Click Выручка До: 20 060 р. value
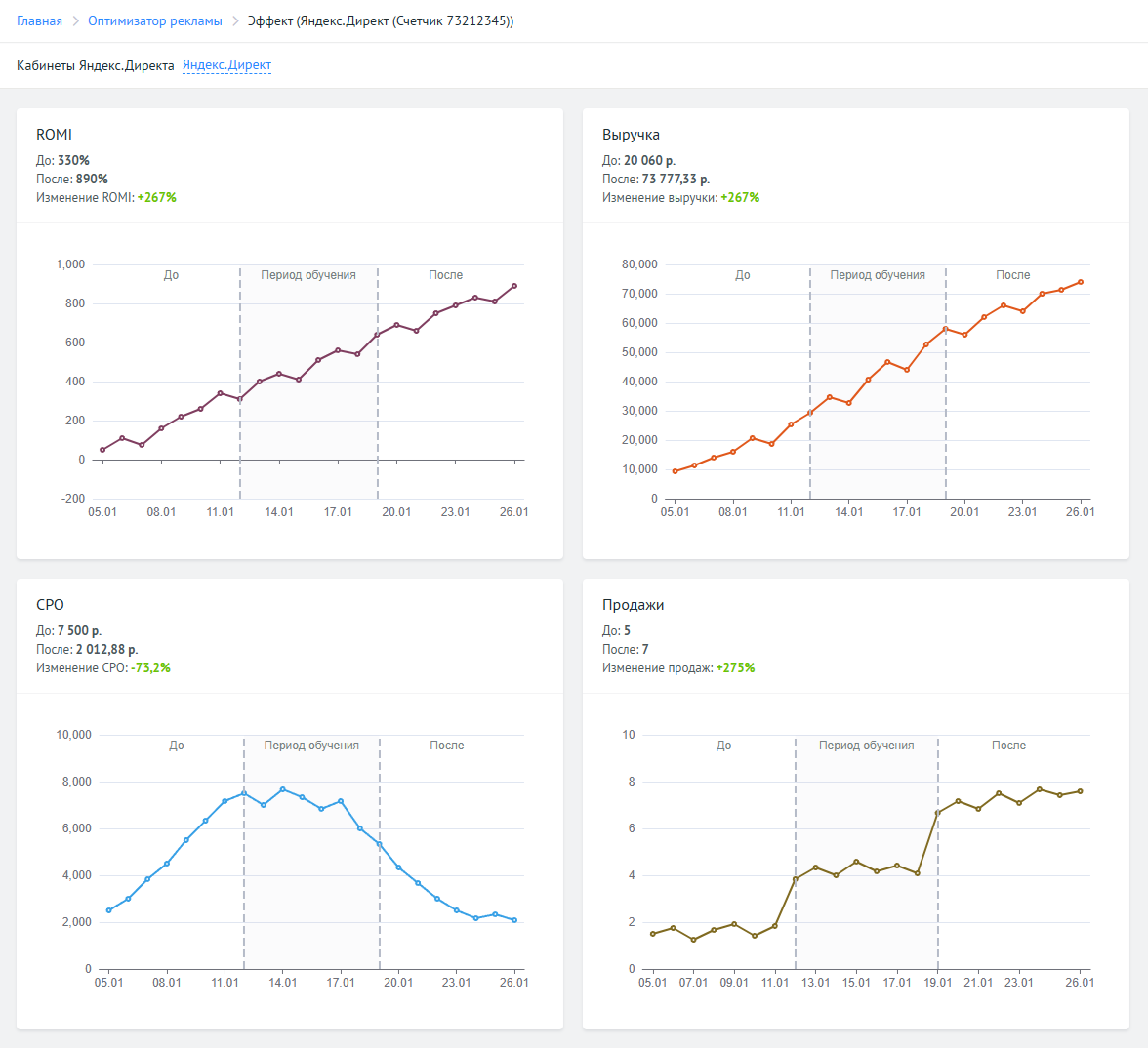The width and height of the screenshot is (1148, 1048). point(649,160)
